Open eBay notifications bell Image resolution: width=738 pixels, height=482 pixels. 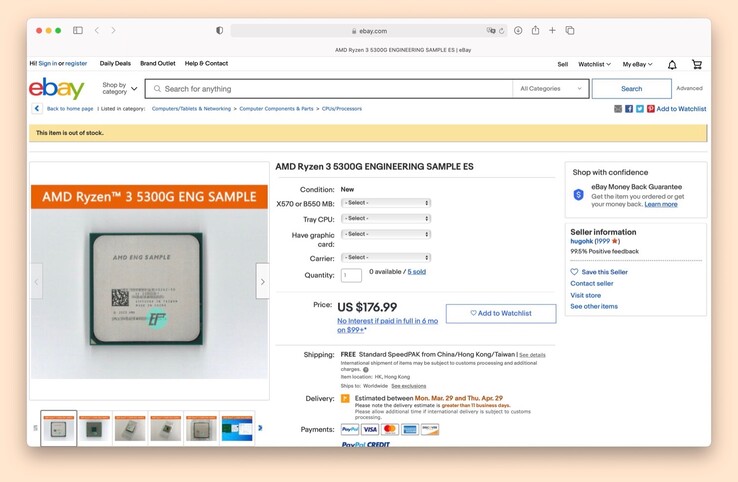point(672,64)
